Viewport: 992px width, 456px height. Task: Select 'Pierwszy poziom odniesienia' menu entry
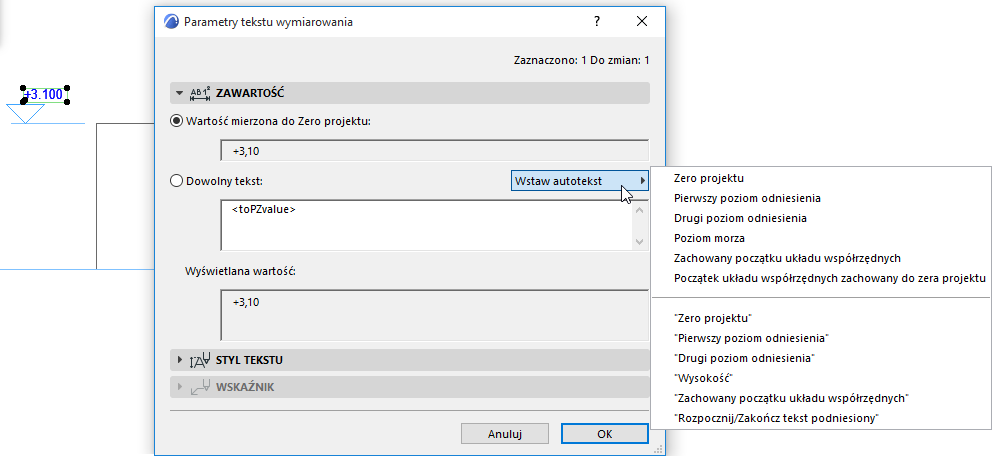747,198
